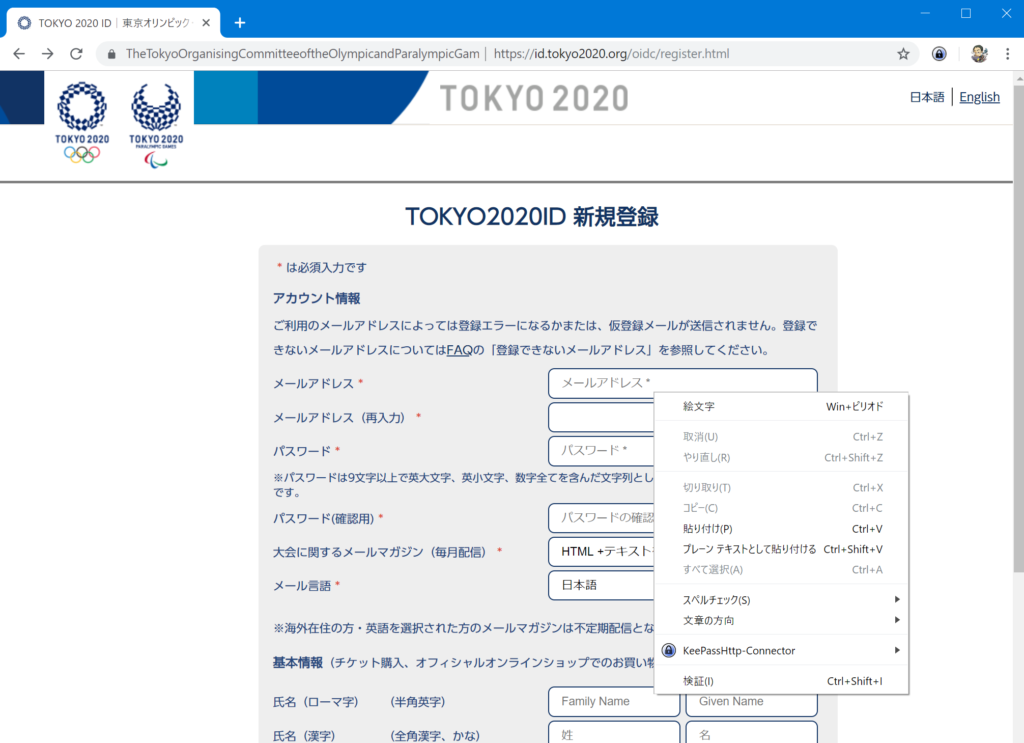The height and width of the screenshot is (743, 1024).
Task: Click the browser back navigation arrow
Action: click(19, 55)
